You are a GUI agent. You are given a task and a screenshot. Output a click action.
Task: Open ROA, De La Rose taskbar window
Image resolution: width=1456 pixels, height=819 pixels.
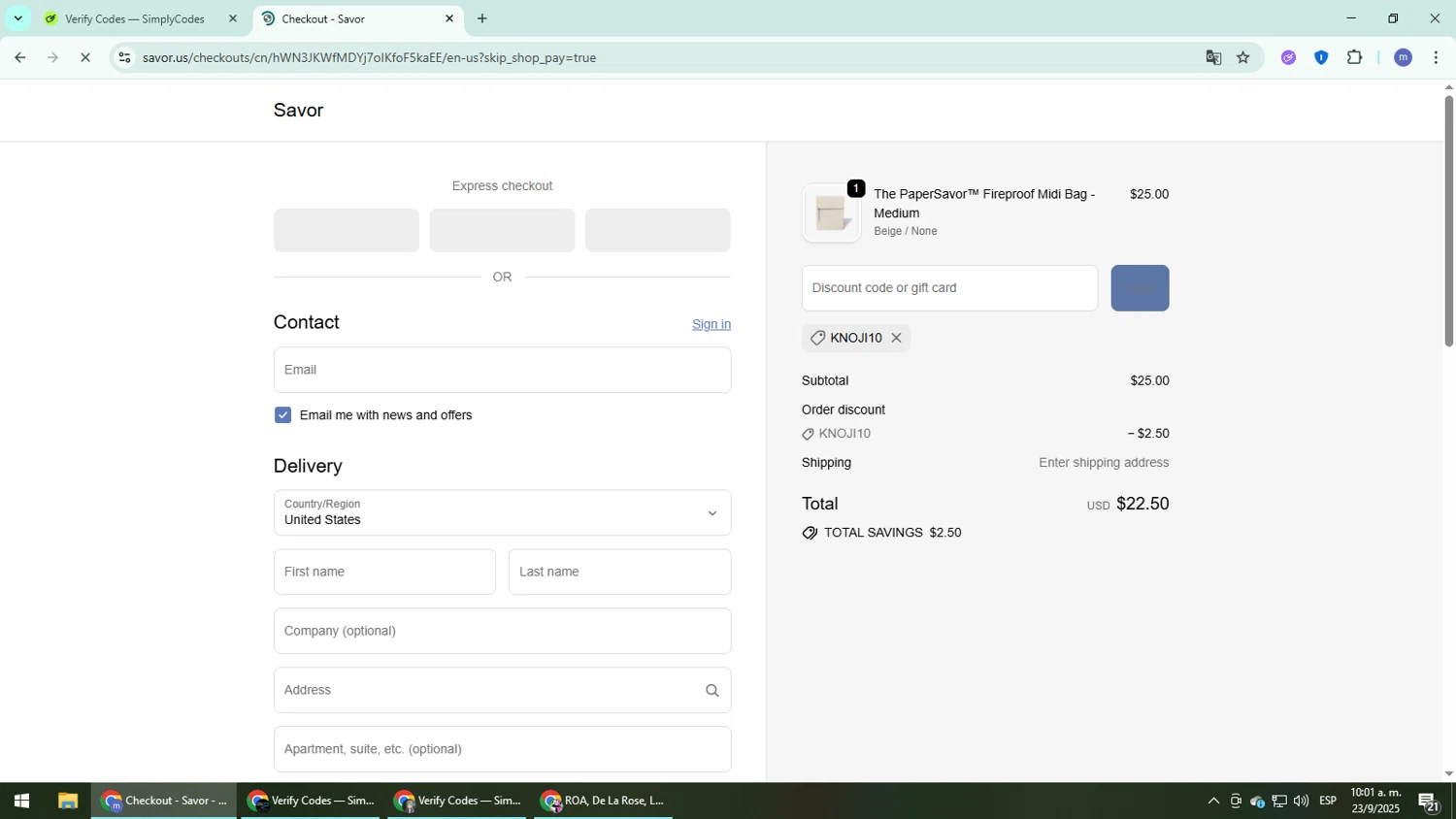(x=603, y=801)
